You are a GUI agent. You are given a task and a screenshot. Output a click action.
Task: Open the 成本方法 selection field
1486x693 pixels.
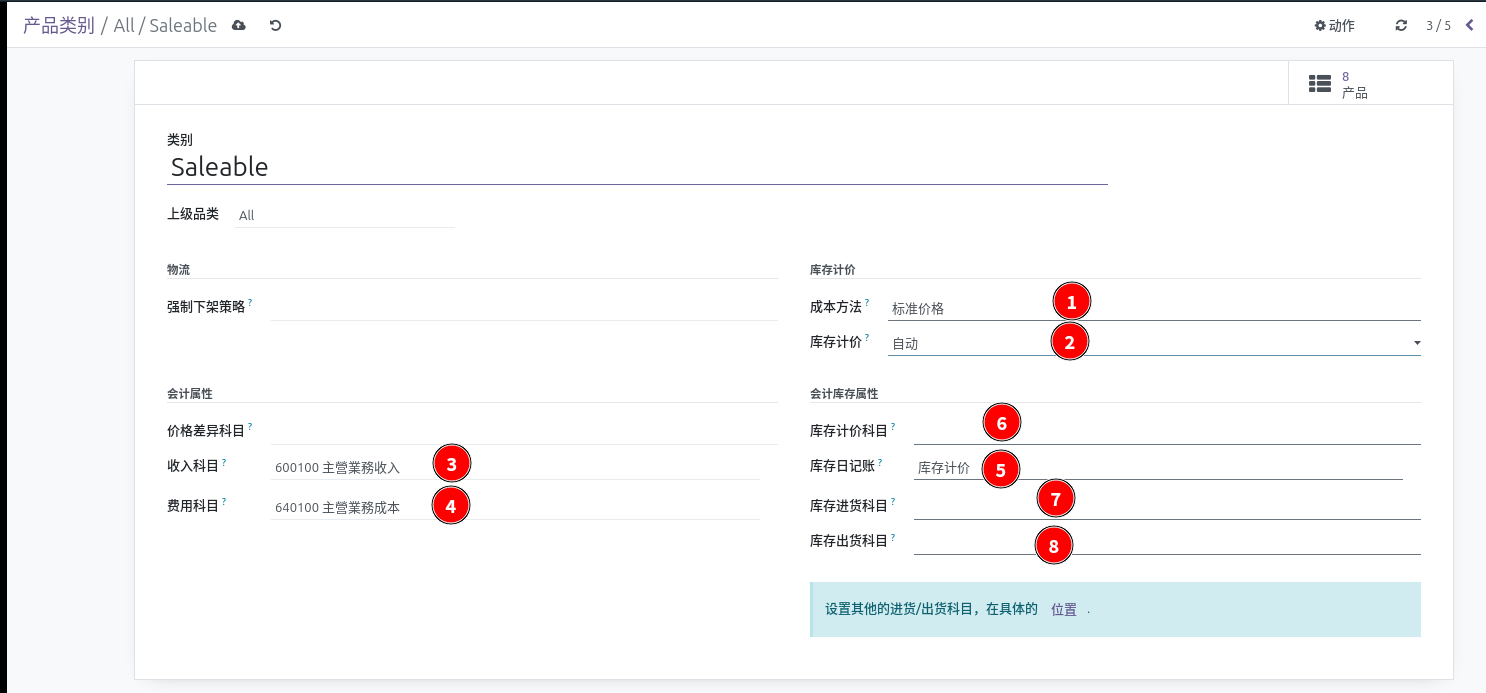1154,308
